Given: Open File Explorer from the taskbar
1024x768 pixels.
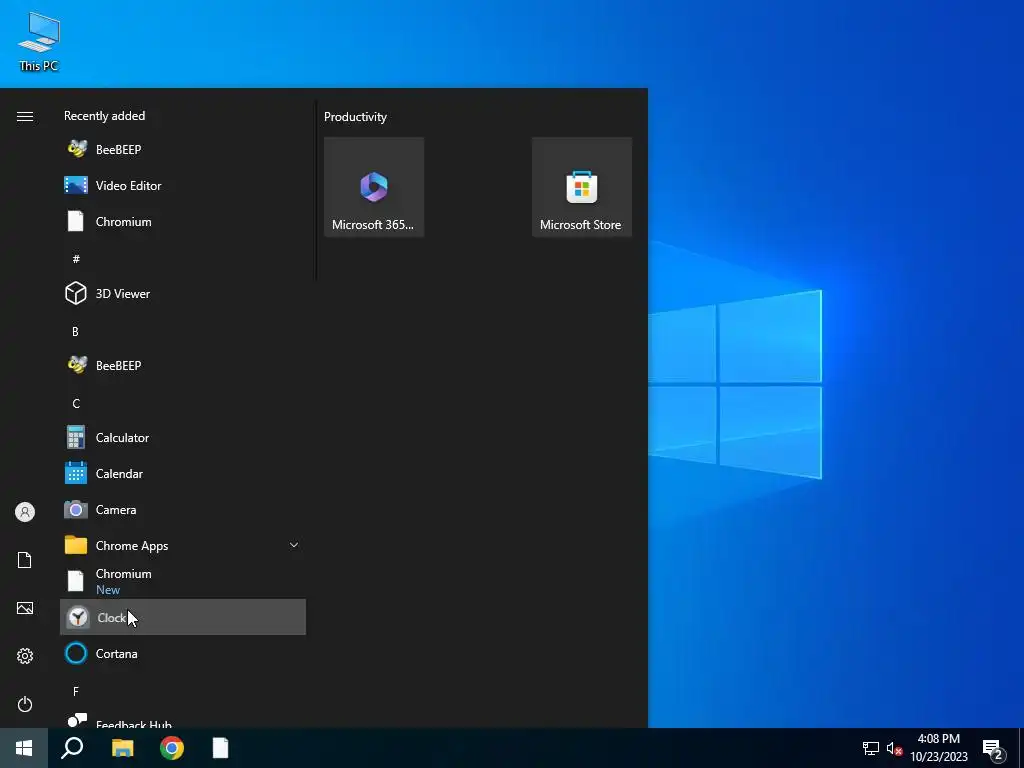Looking at the screenshot, I should tap(122, 748).
